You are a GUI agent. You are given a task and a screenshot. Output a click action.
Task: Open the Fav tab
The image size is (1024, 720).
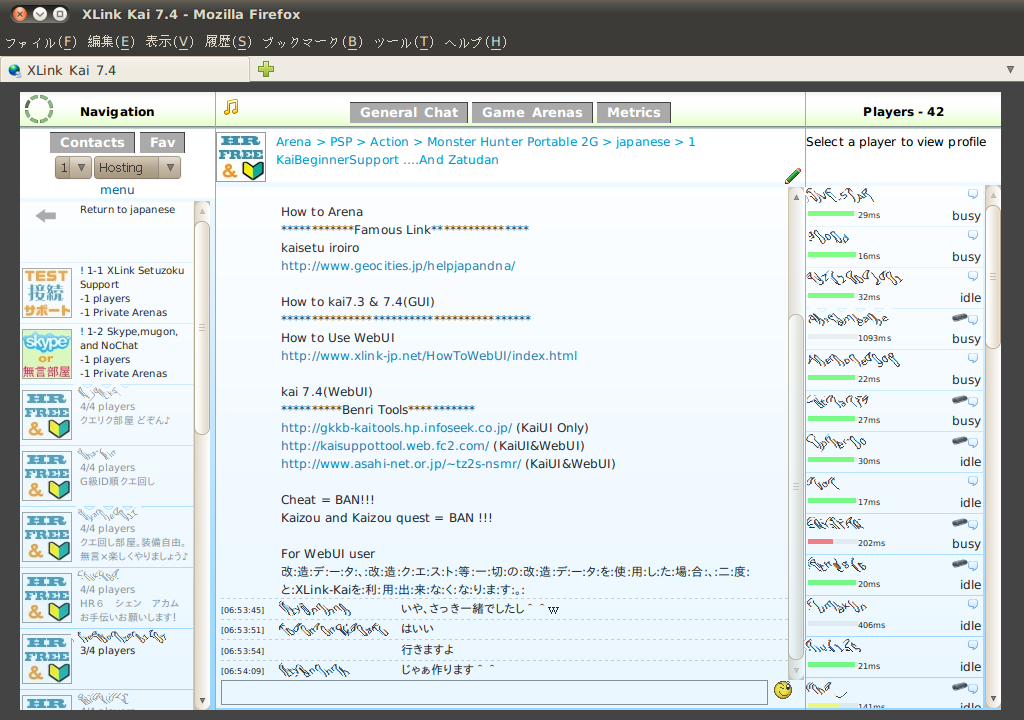click(x=163, y=142)
